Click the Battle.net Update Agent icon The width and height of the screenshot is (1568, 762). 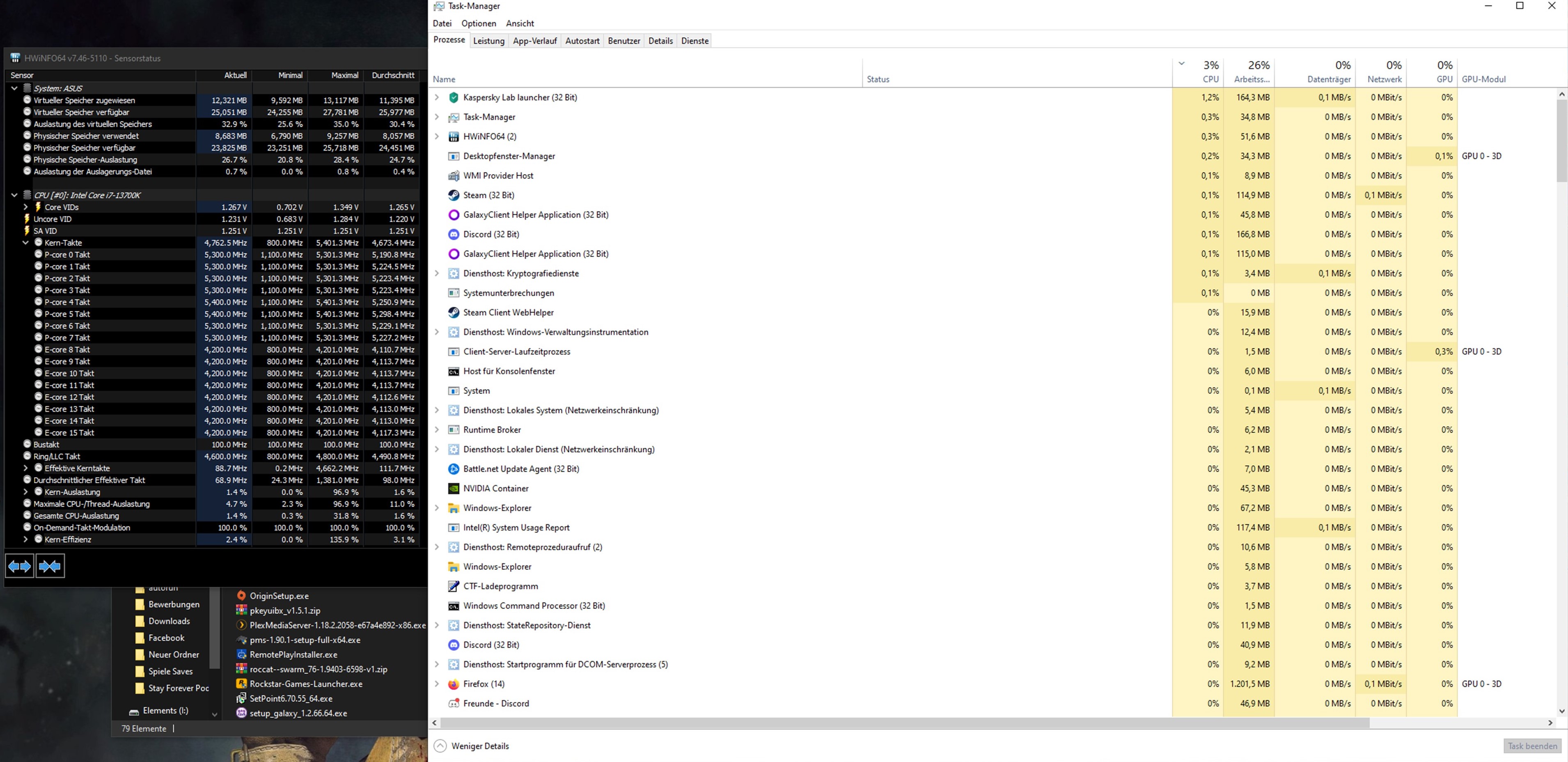pos(454,469)
